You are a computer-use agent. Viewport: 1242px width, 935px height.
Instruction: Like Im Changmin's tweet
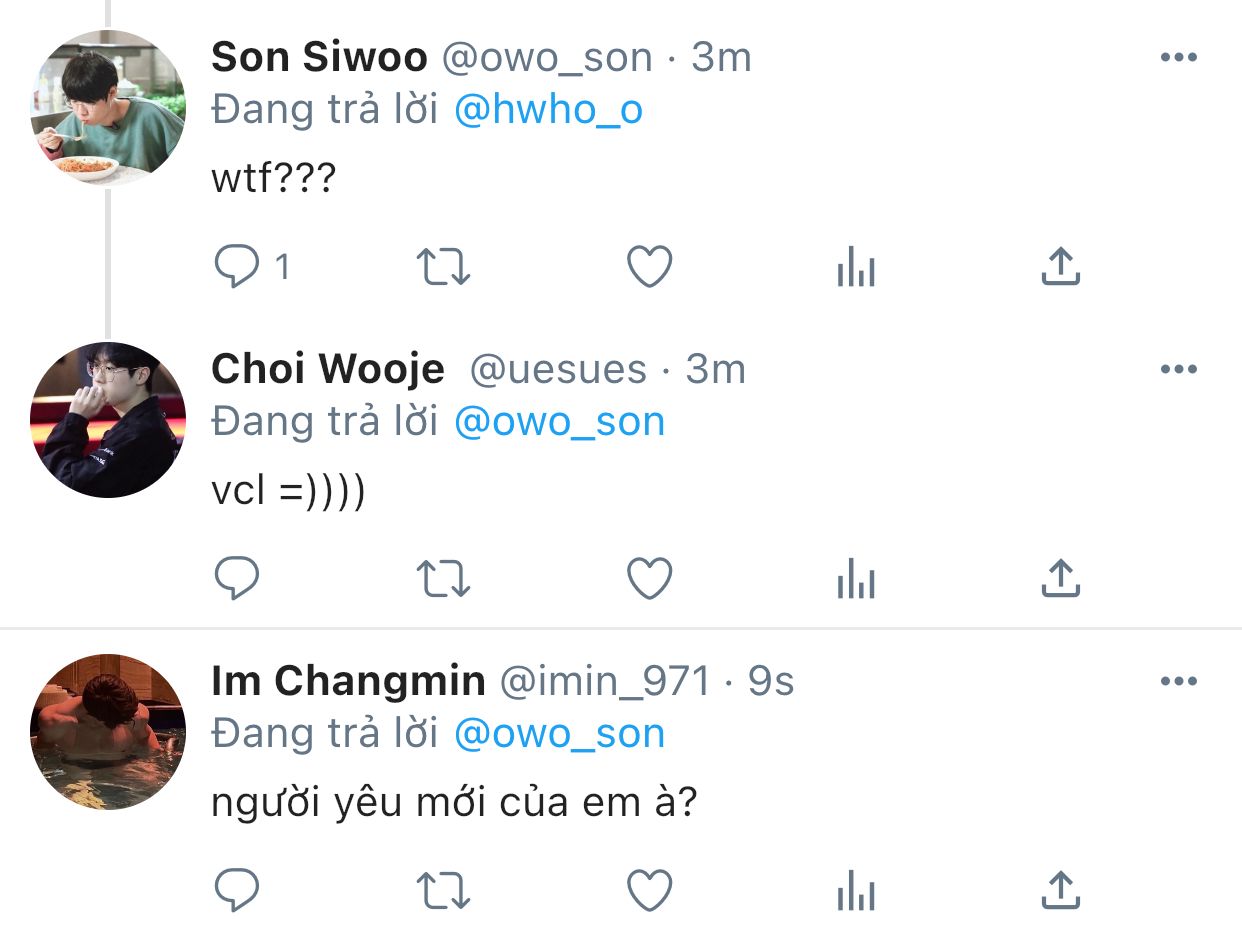[x=649, y=889]
